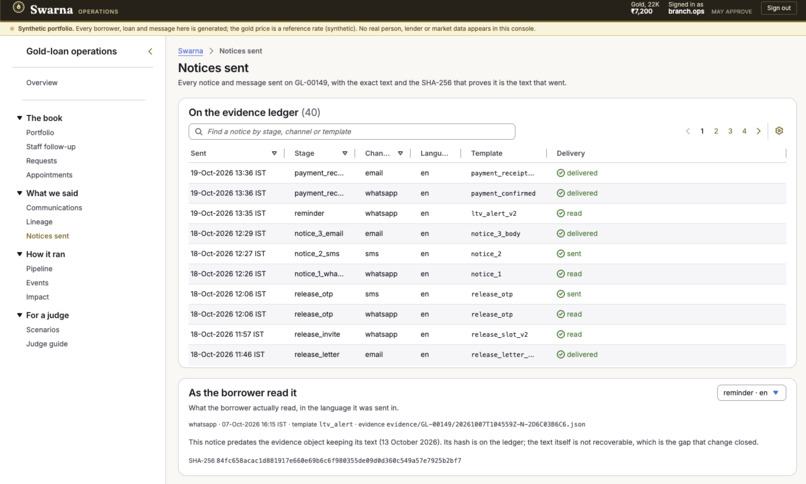Open Judge guide page

[x=47, y=344]
